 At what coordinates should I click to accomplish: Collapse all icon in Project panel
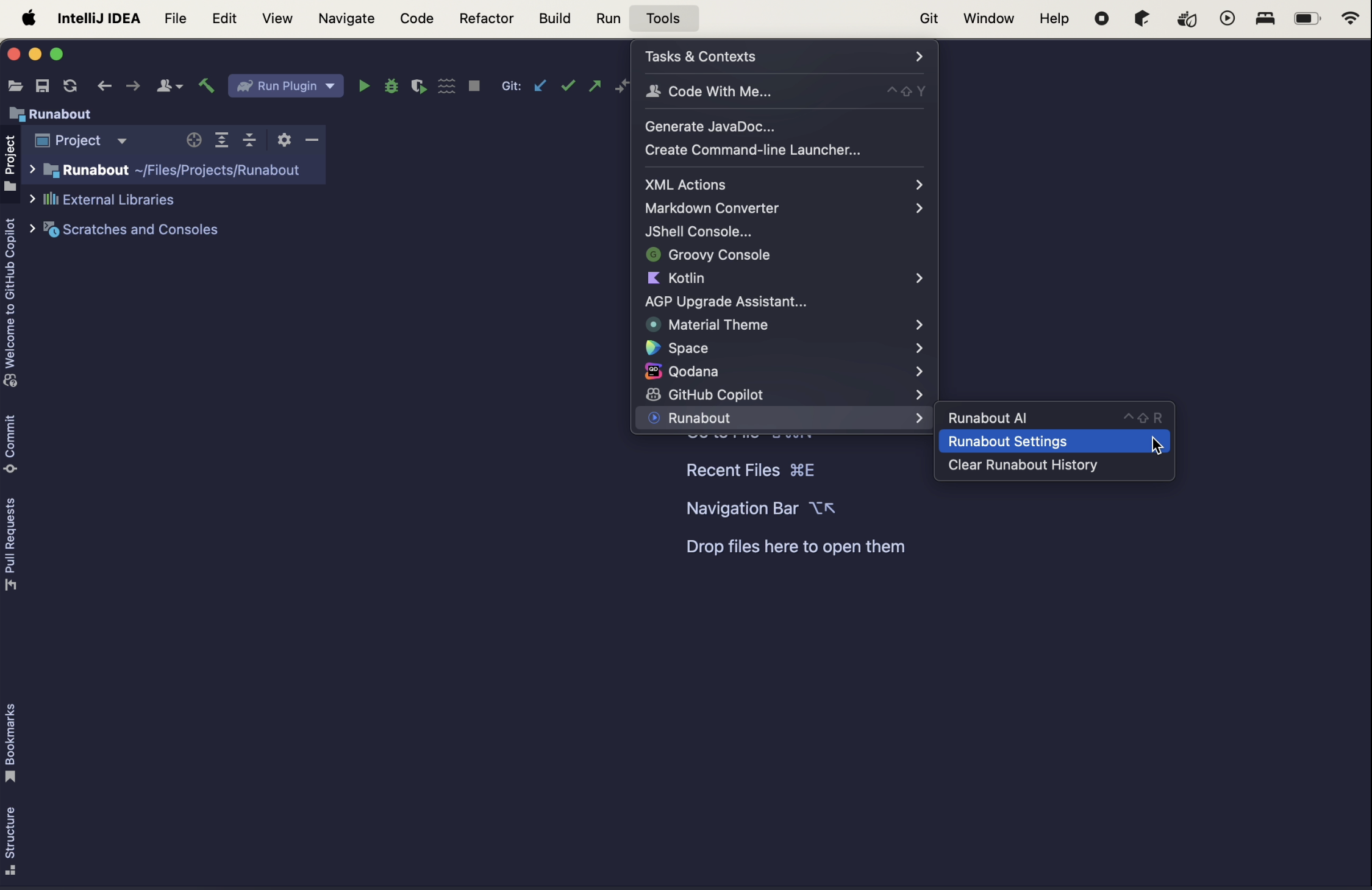(x=249, y=140)
